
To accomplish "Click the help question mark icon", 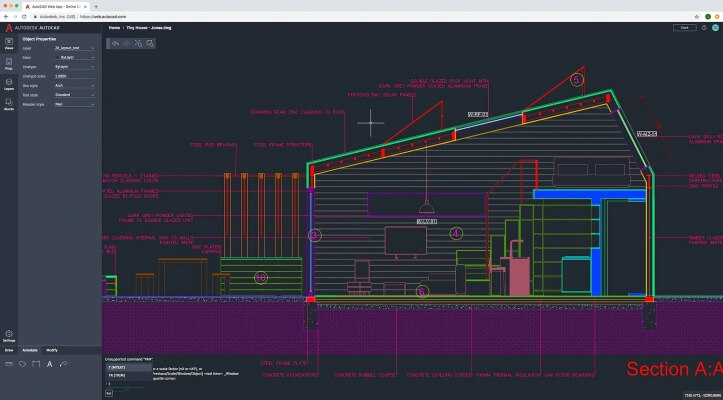I will (x=702, y=28).
